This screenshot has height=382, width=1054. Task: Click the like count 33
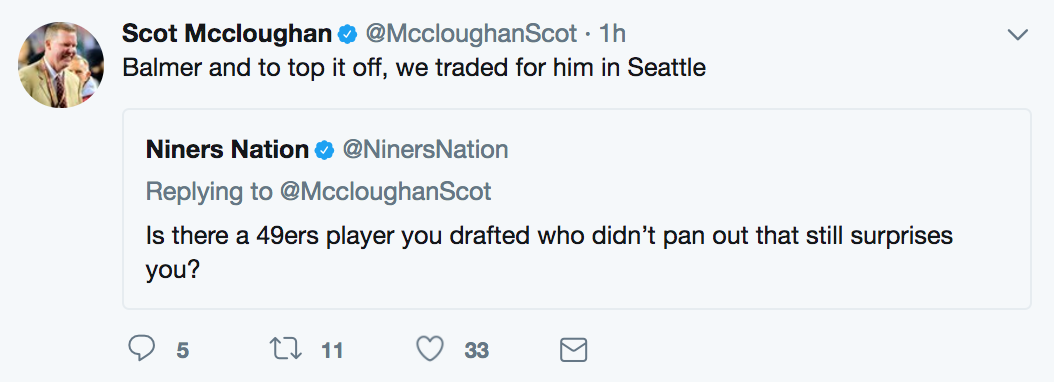[477, 350]
